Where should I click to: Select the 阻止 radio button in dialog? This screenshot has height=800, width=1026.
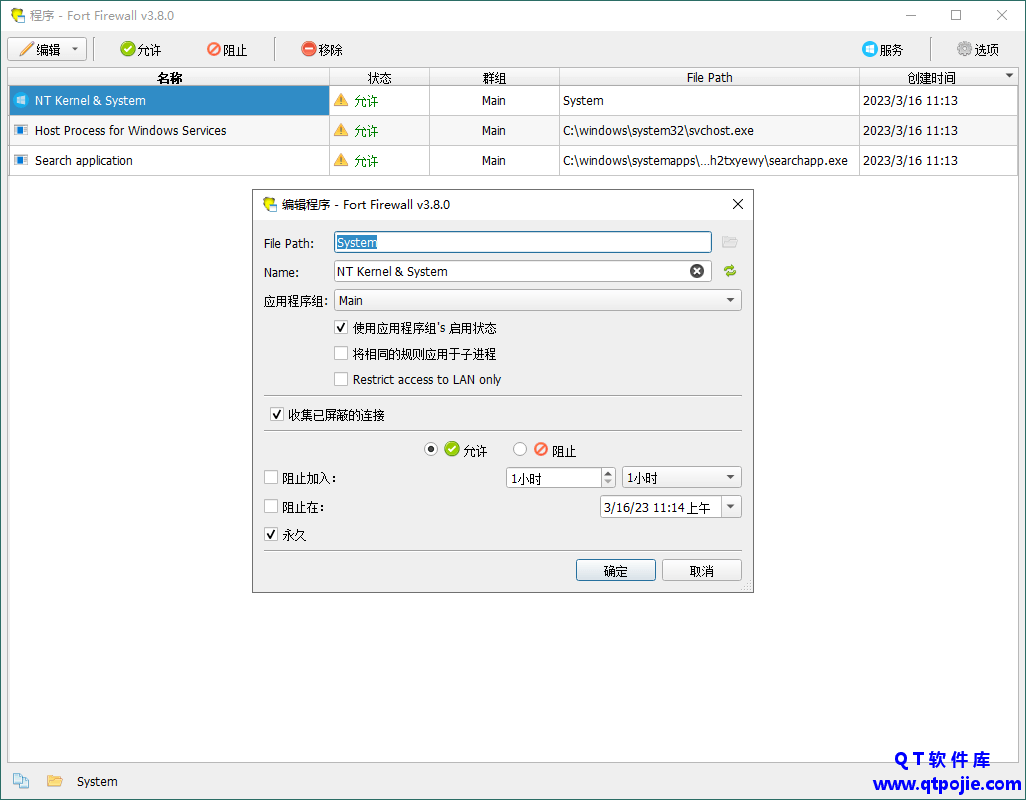pyautogui.click(x=520, y=449)
